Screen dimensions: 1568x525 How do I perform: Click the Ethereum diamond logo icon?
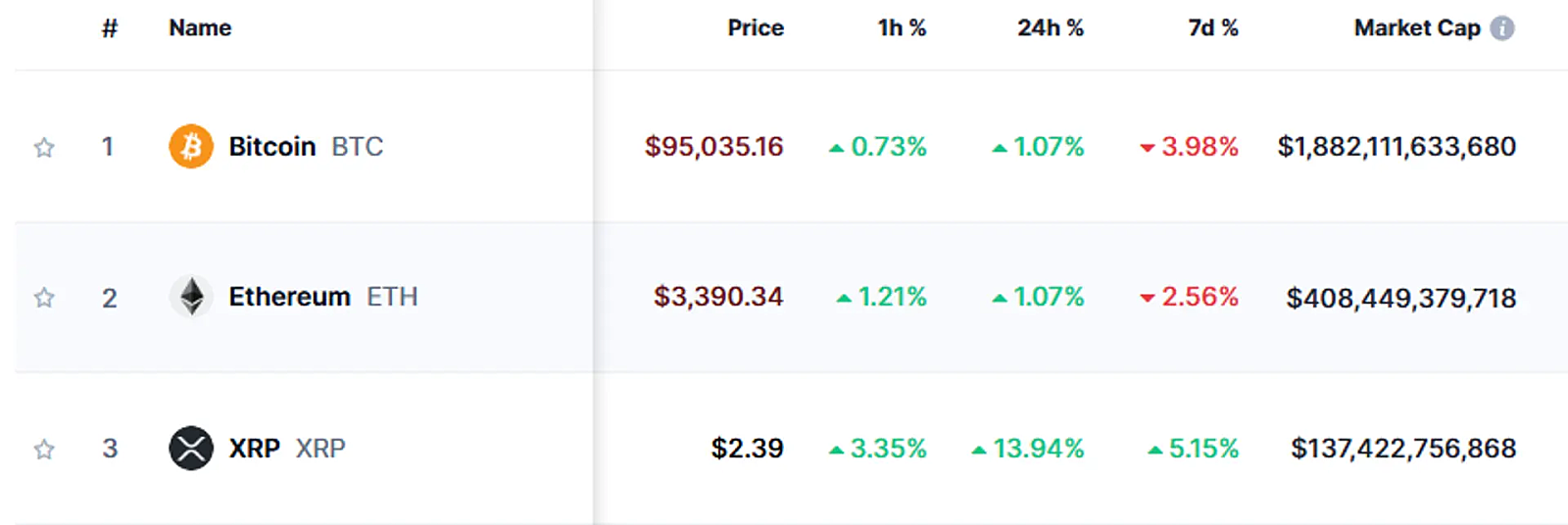(x=191, y=297)
